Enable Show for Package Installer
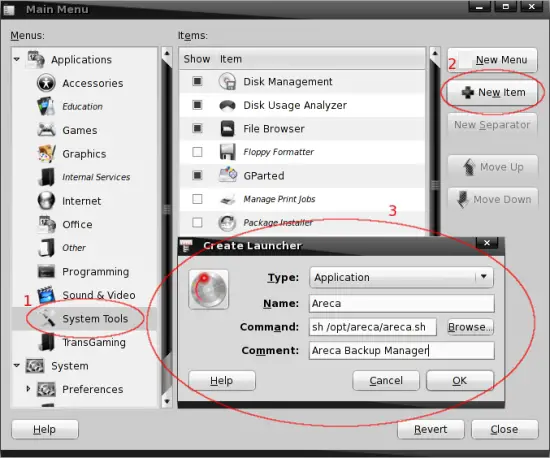This screenshot has width=550, height=458. pyautogui.click(x=197, y=222)
